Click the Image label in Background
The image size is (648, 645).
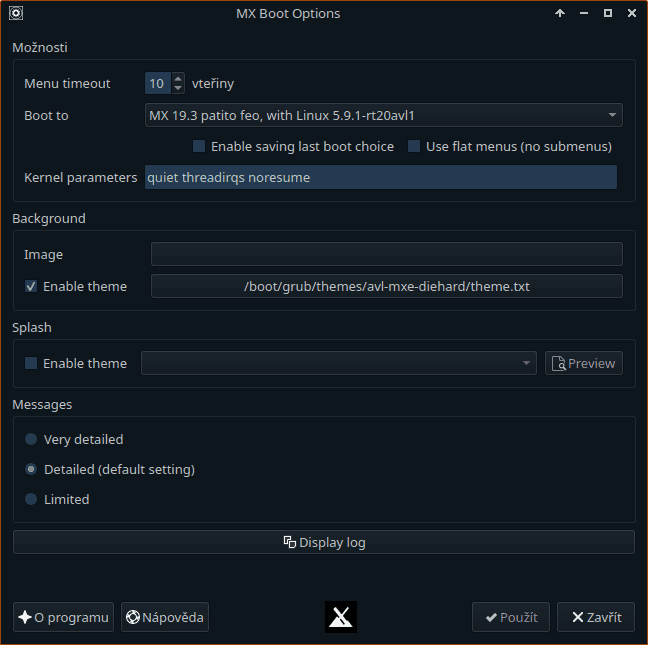point(43,255)
